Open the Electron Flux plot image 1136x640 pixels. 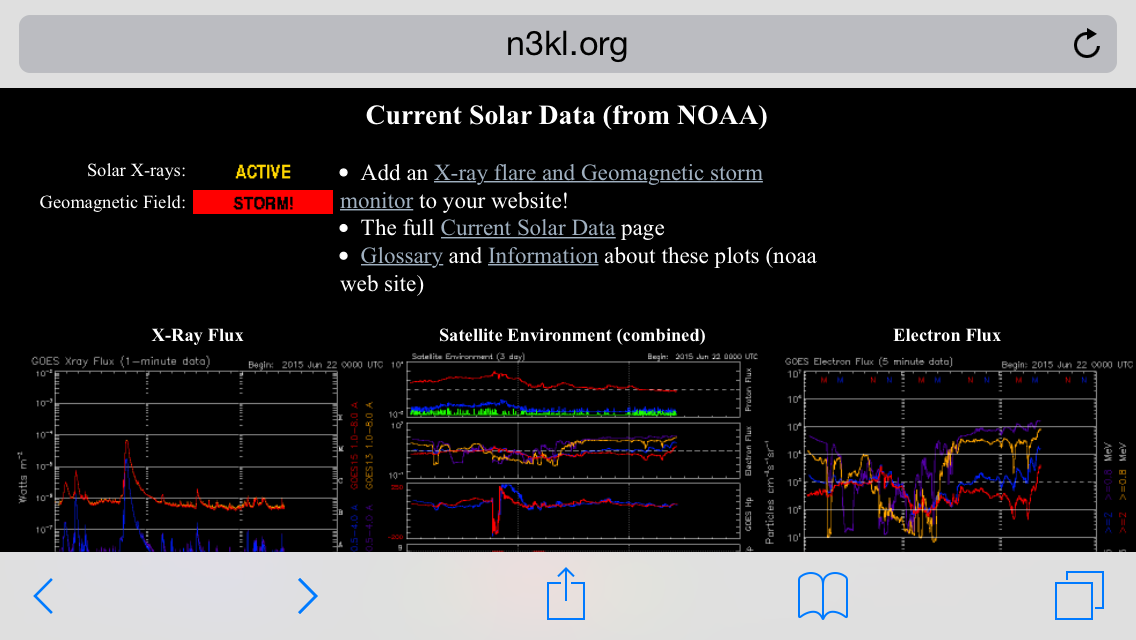(x=947, y=452)
